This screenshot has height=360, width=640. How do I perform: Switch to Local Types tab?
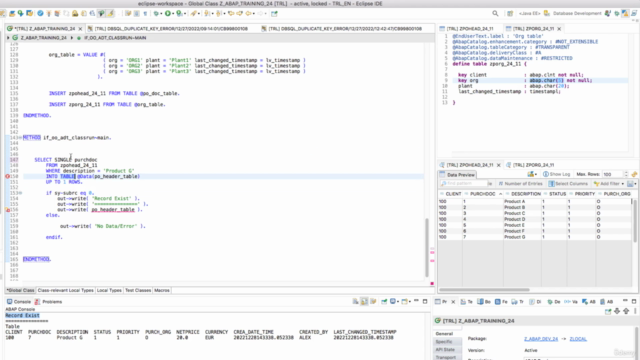click(109, 290)
